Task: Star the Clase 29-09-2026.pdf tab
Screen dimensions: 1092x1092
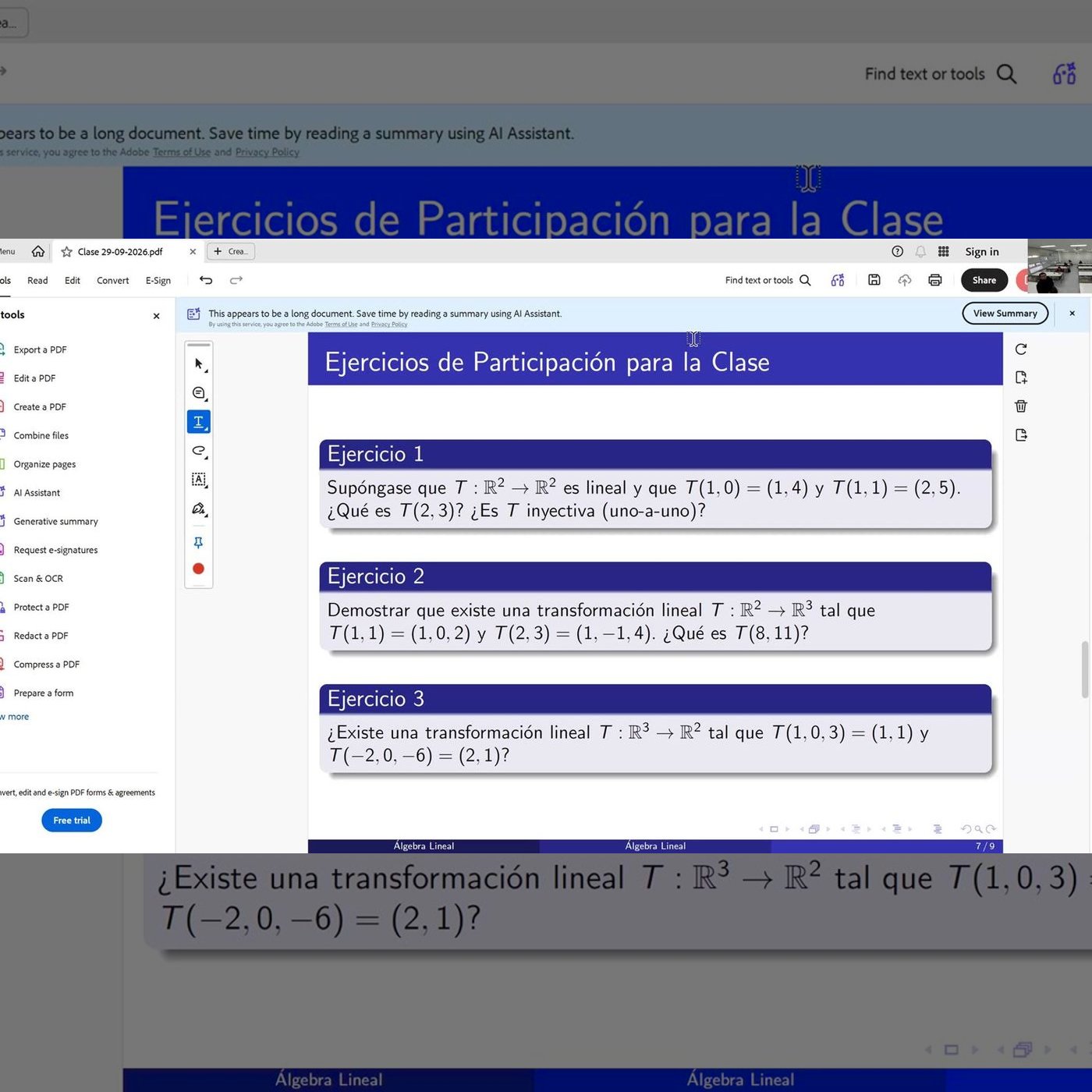Action: (x=66, y=252)
